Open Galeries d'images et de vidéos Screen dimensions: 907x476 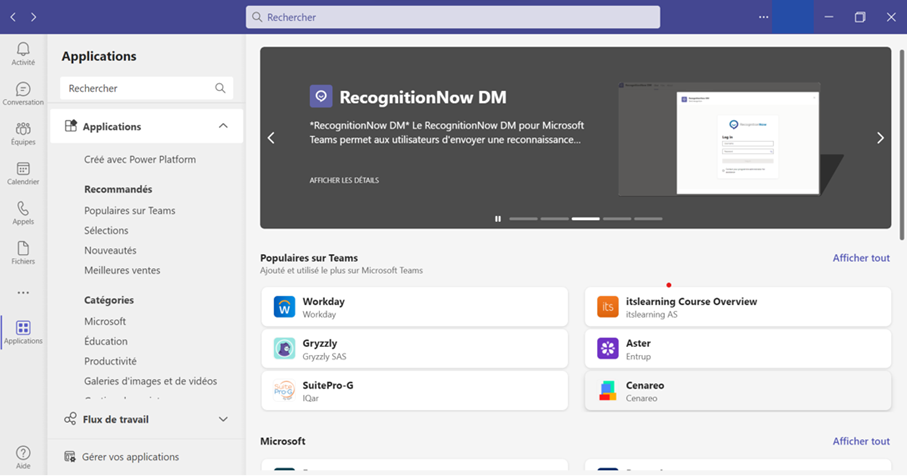150,381
